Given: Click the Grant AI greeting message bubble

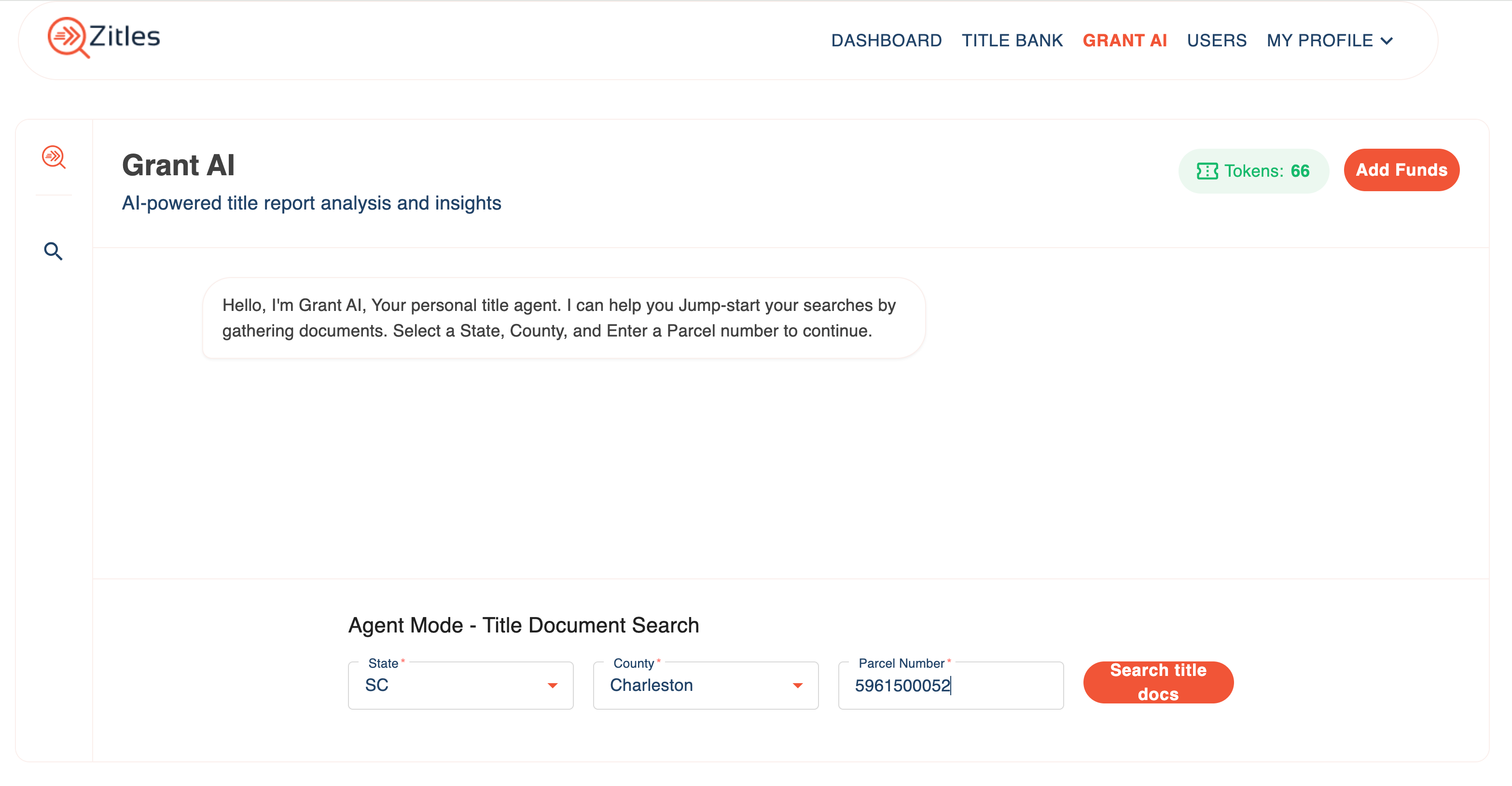Looking at the screenshot, I should 564,318.
